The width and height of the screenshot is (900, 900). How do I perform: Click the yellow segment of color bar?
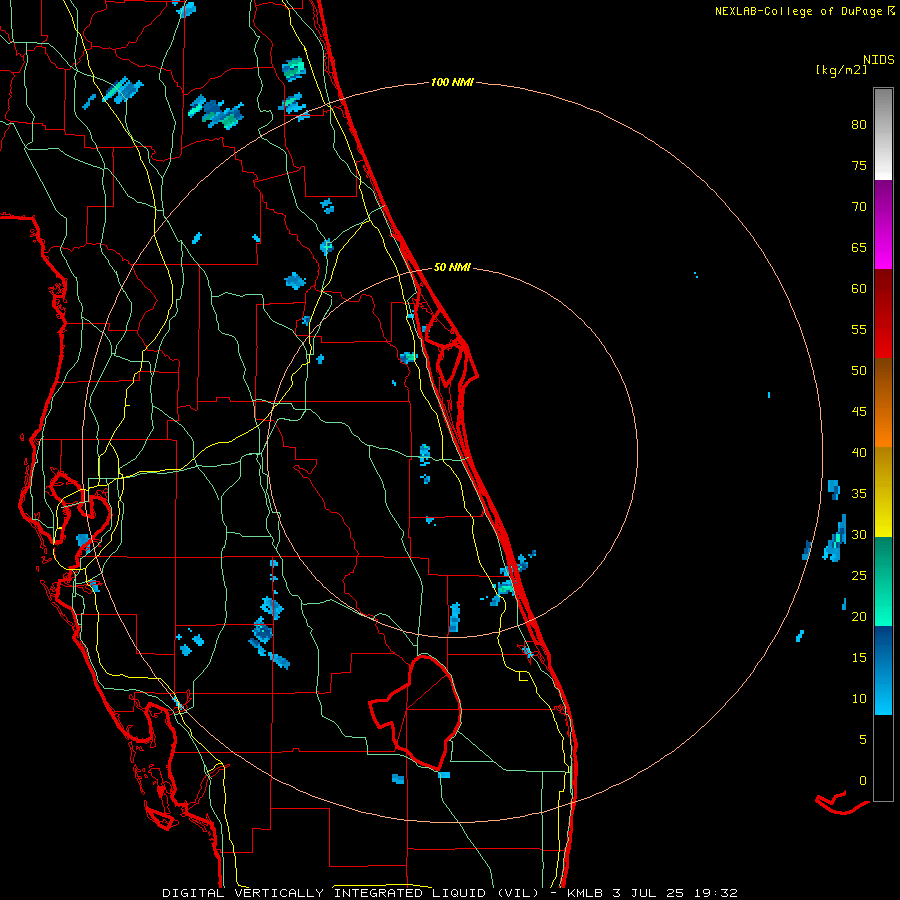coord(883,492)
